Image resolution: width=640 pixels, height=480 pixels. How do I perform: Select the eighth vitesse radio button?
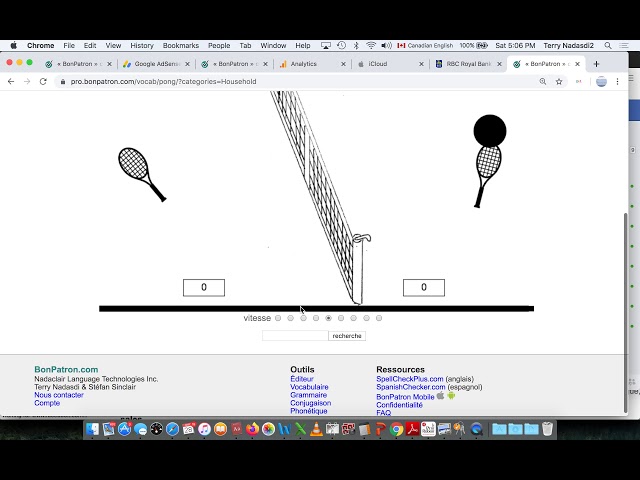366,318
